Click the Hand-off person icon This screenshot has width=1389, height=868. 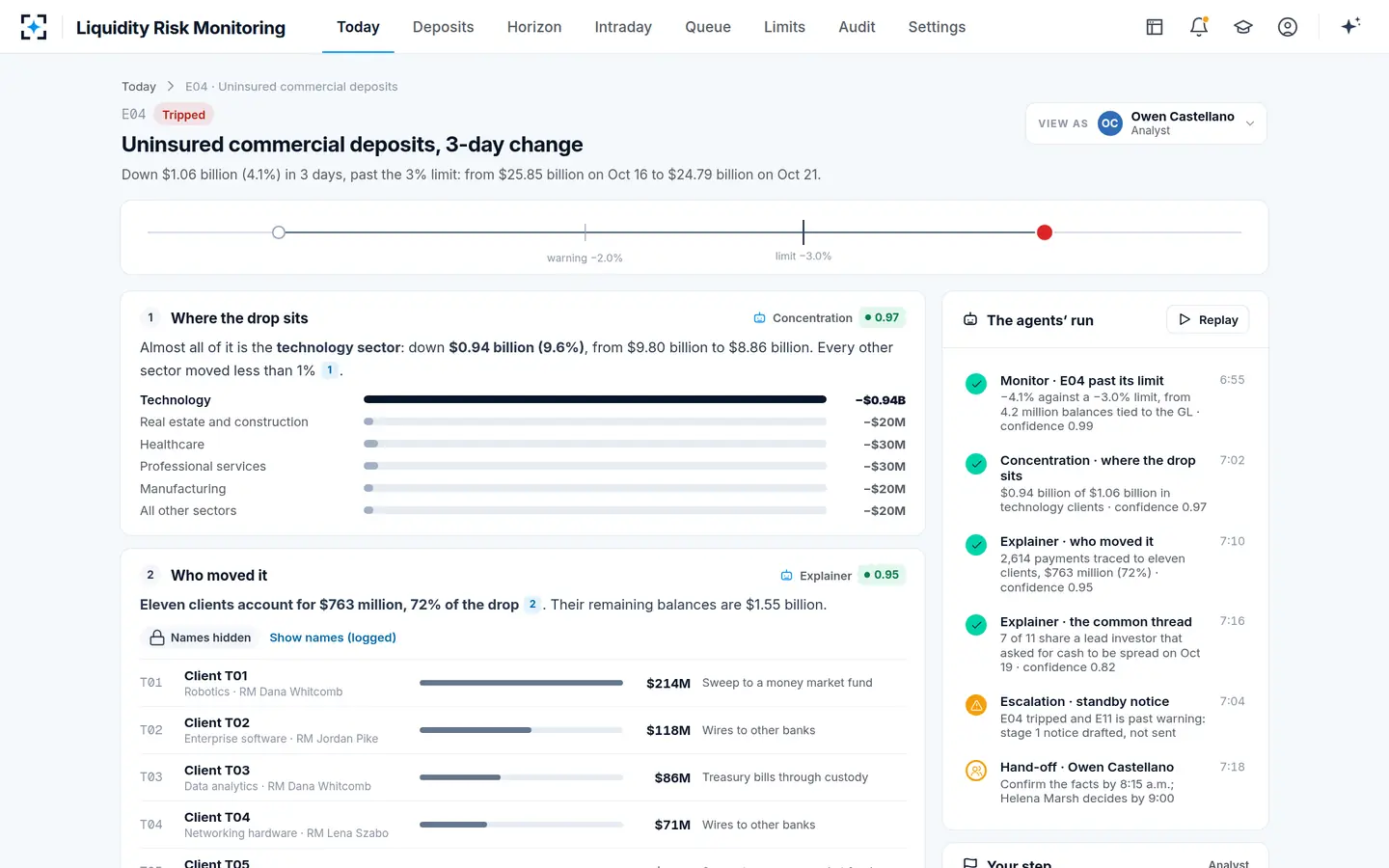(976, 771)
